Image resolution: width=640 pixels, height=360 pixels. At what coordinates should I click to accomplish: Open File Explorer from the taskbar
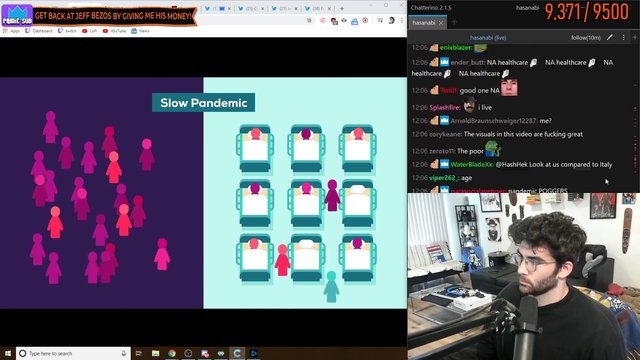pyautogui.click(x=156, y=353)
